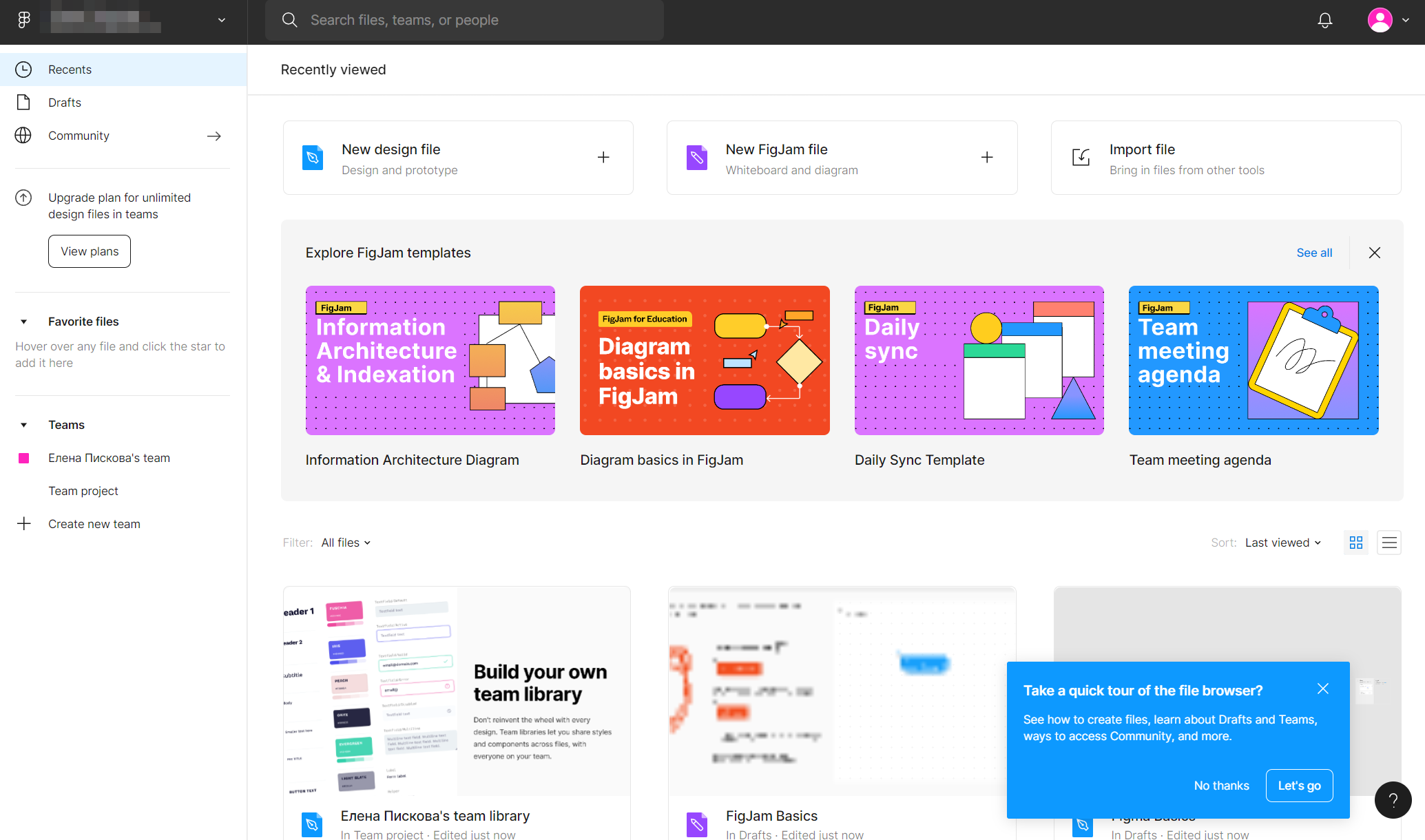Click No thanks in the tour popup
Image resolution: width=1425 pixels, height=840 pixels.
tap(1221, 786)
